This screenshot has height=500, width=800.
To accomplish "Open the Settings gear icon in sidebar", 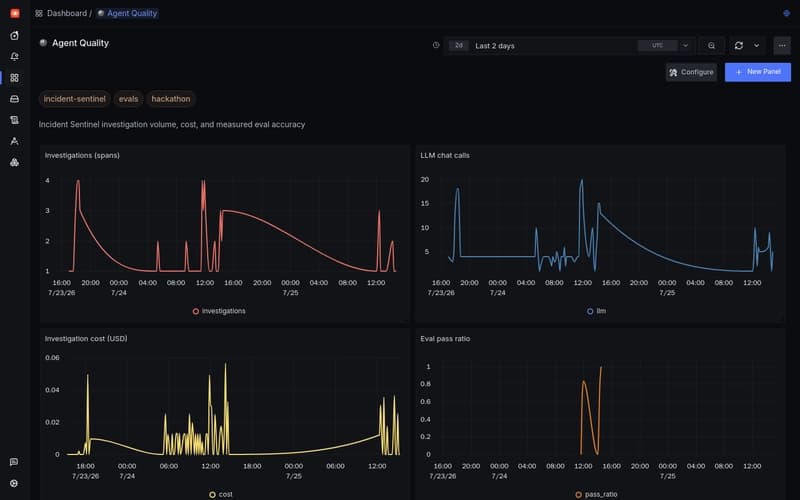I will [x=14, y=483].
